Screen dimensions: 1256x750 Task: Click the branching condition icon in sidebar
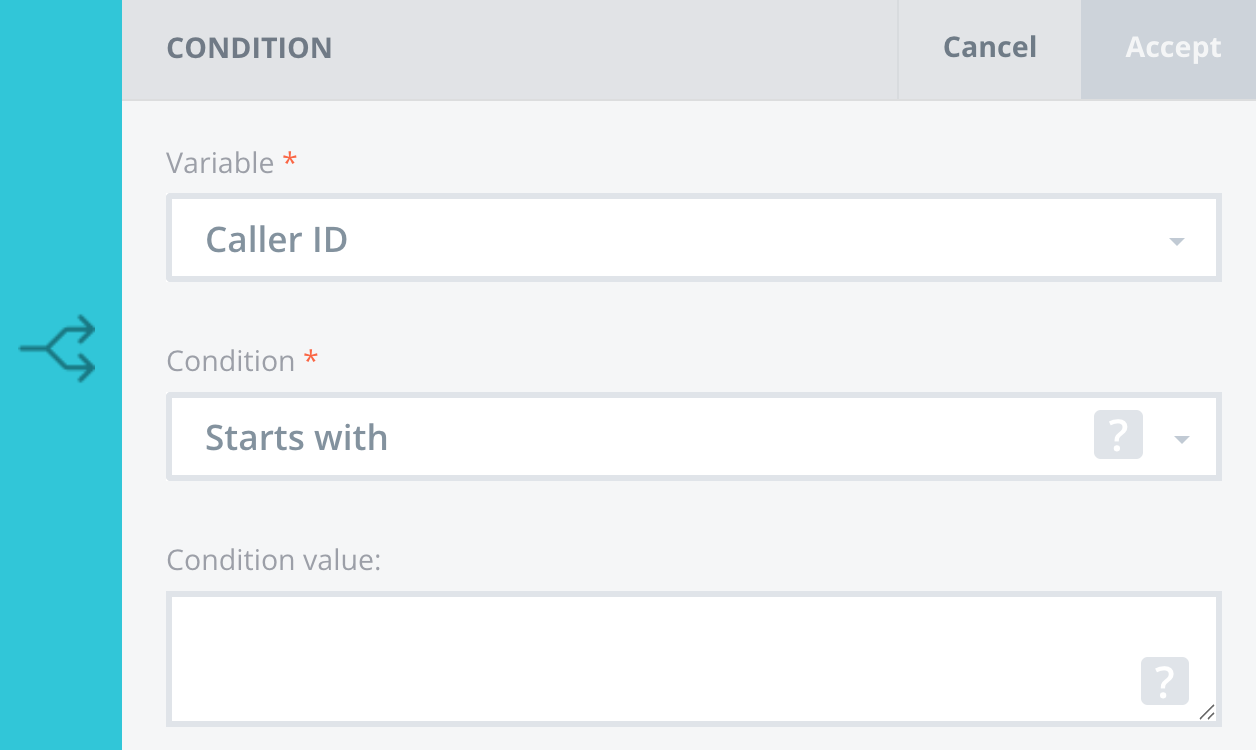[58, 349]
